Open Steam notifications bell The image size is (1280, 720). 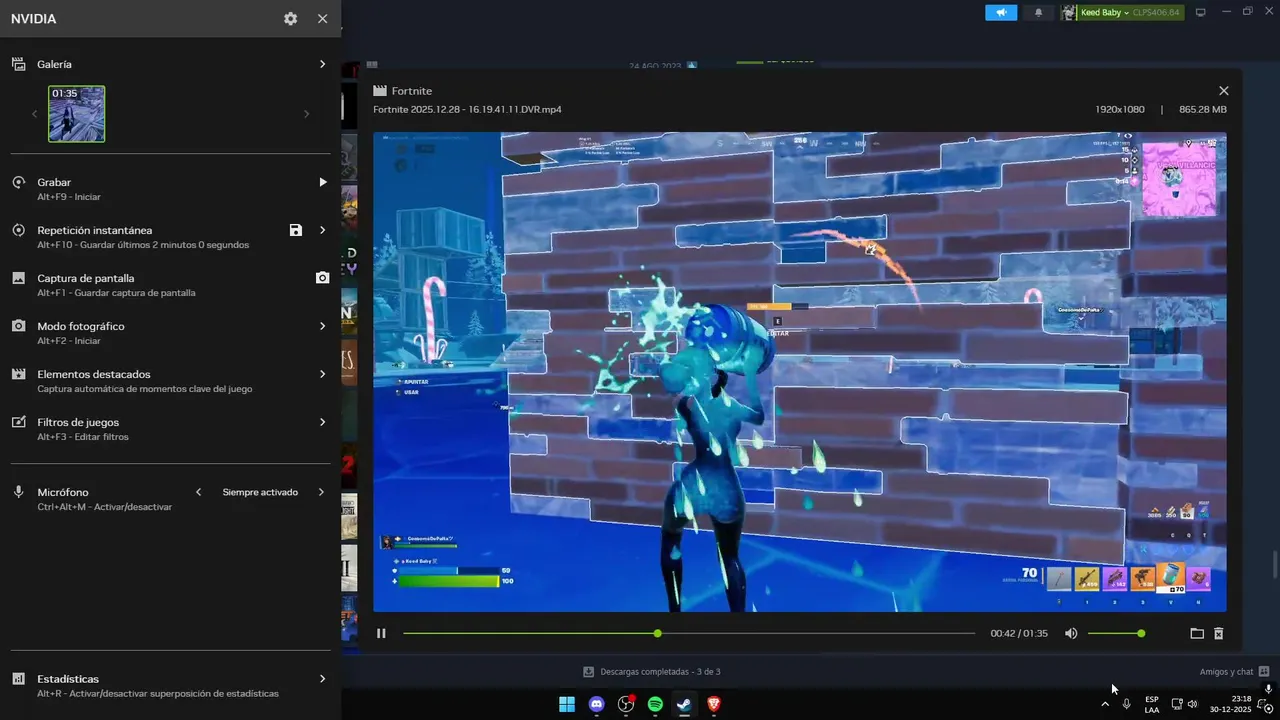click(1038, 13)
